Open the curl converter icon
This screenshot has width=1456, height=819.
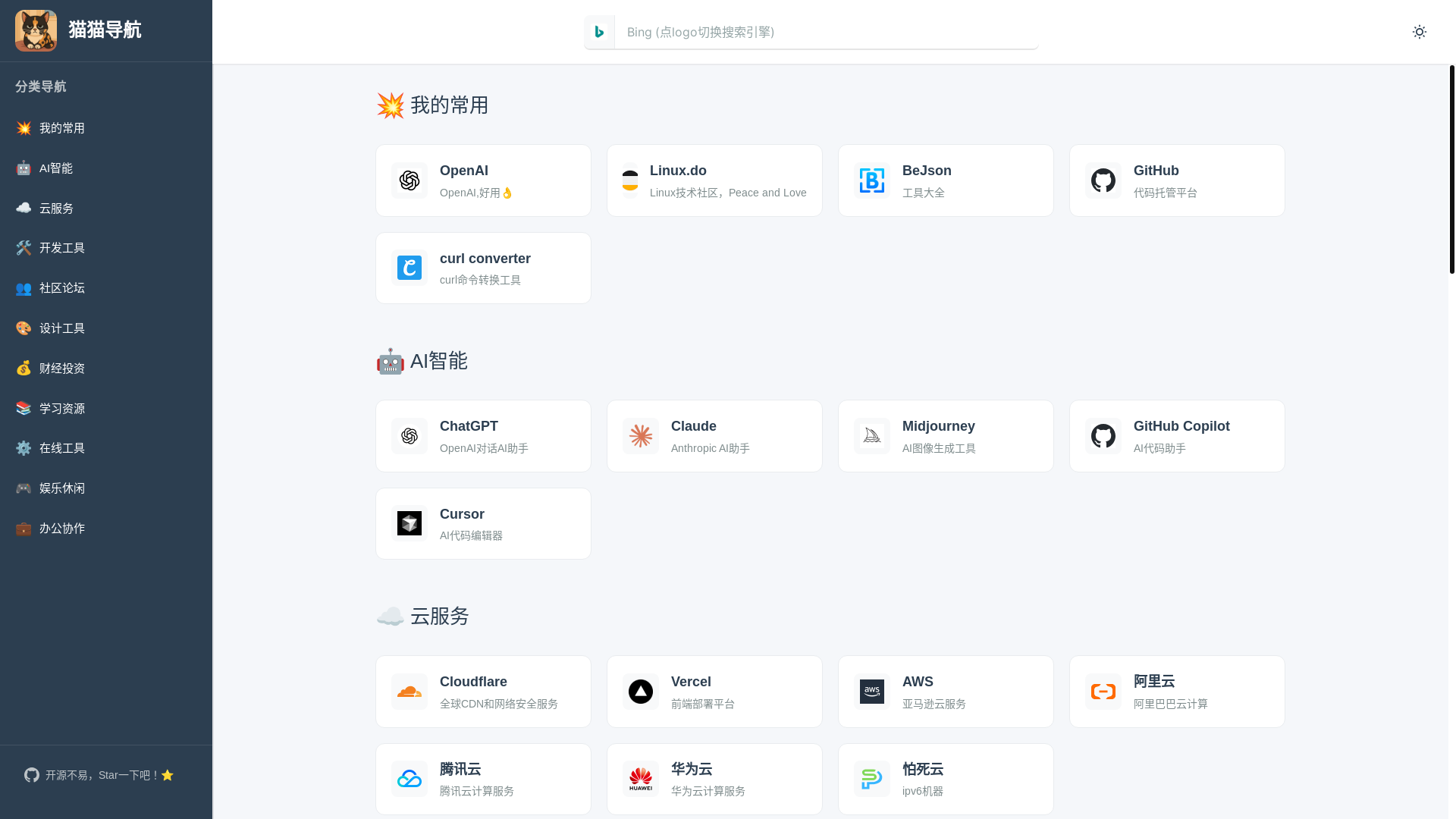pyautogui.click(x=409, y=268)
